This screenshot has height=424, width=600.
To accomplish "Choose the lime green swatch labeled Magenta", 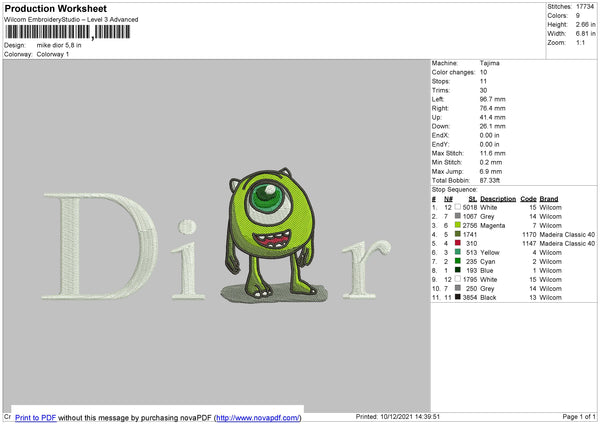I will click(458, 225).
